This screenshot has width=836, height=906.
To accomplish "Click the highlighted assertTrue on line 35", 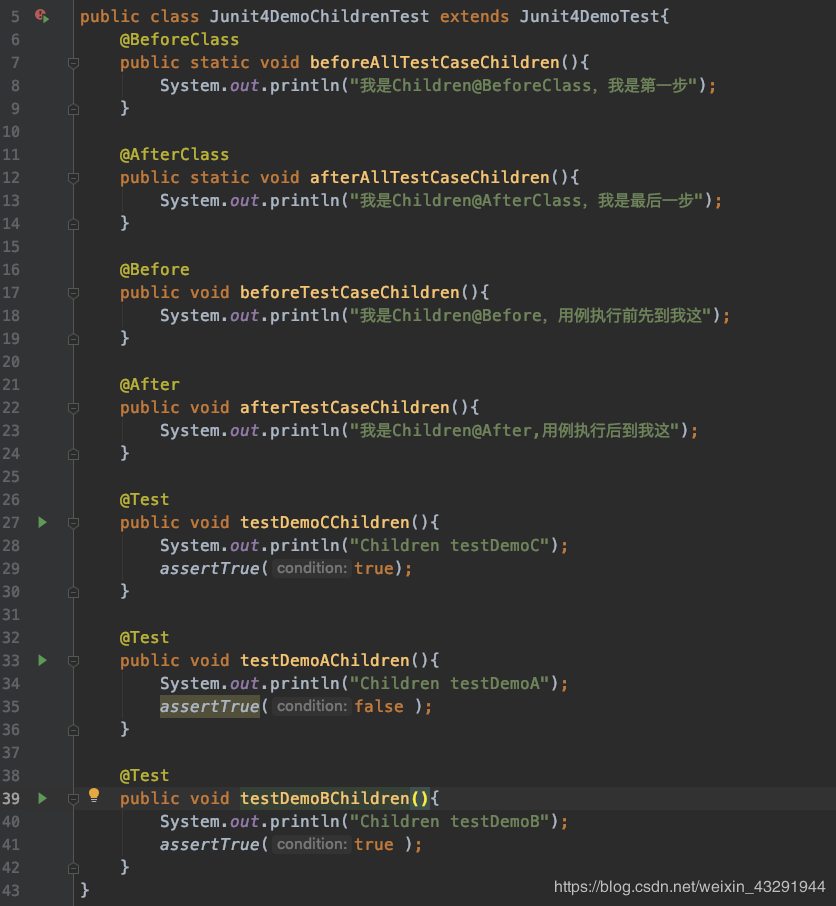I will pyautogui.click(x=210, y=706).
